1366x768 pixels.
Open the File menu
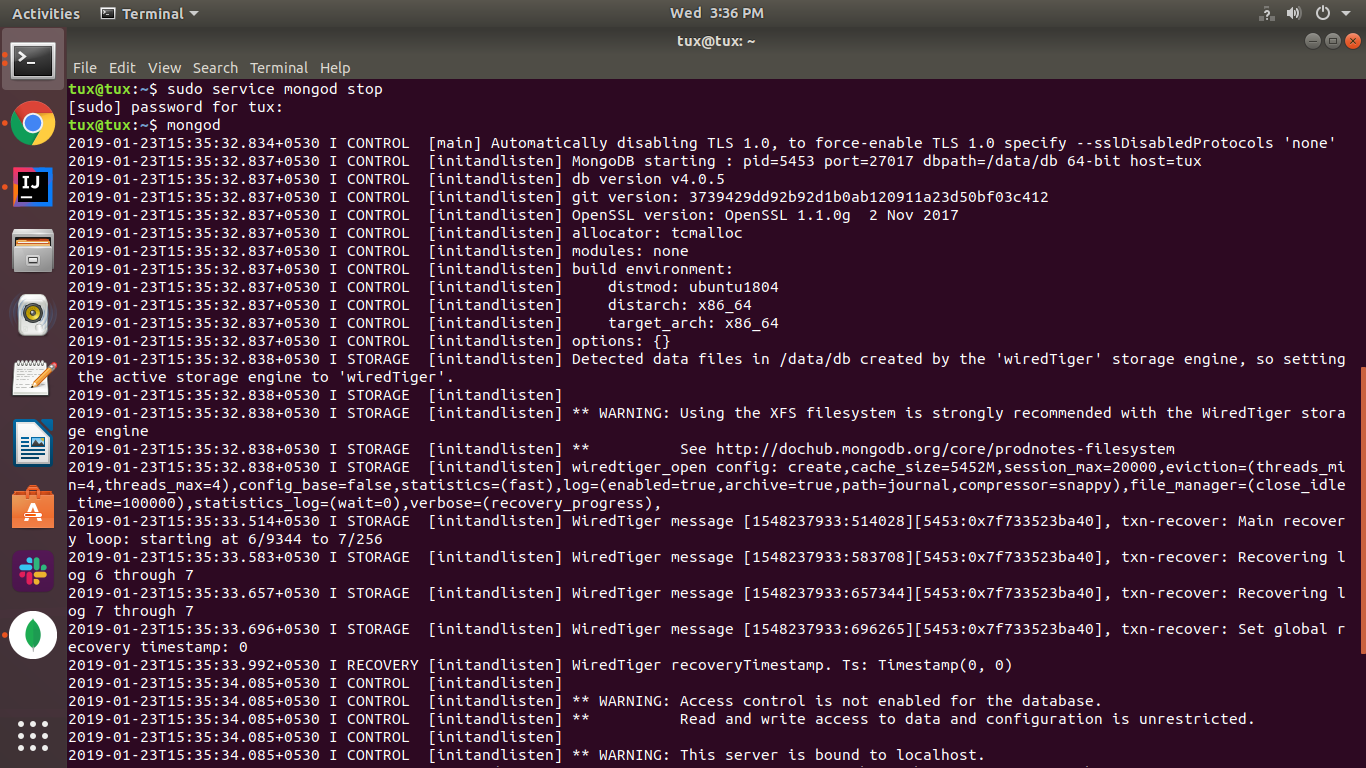point(85,68)
